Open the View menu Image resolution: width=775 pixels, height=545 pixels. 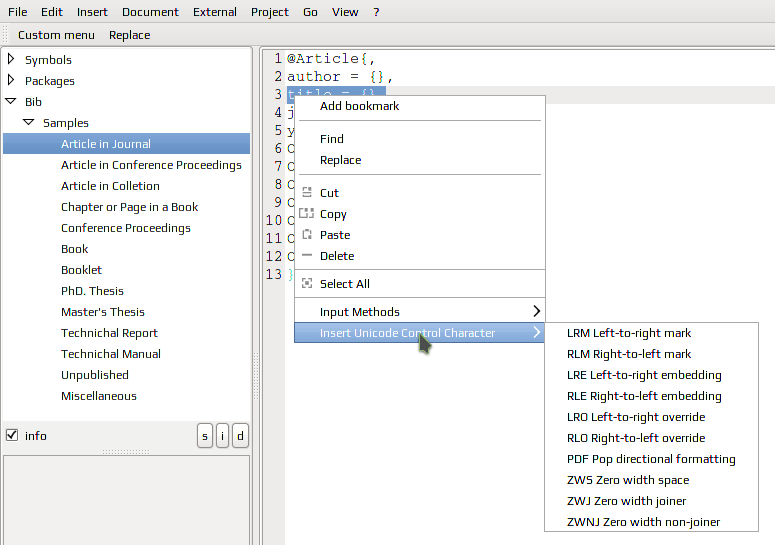coord(344,12)
